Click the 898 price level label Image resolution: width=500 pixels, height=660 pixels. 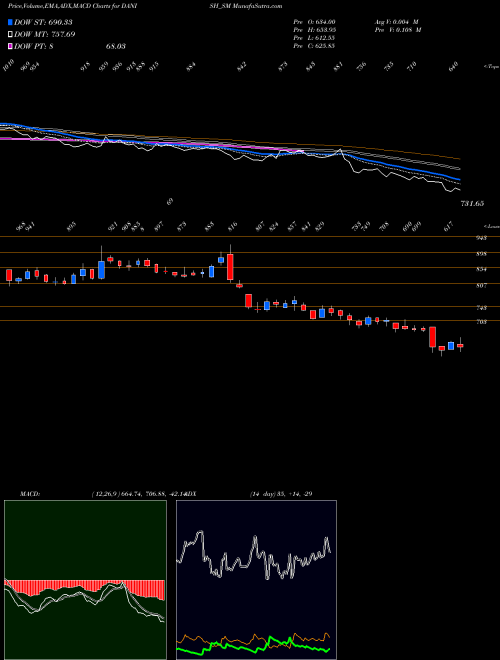481,254
